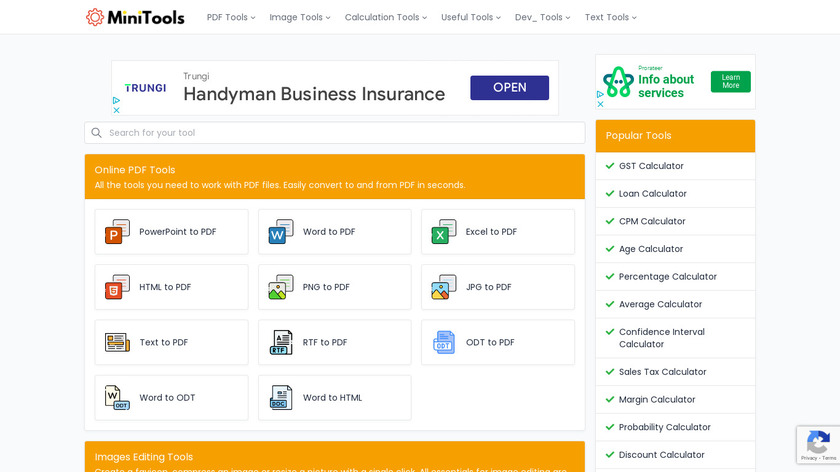
Task: Open the GST Calculator link
Action: click(651, 166)
